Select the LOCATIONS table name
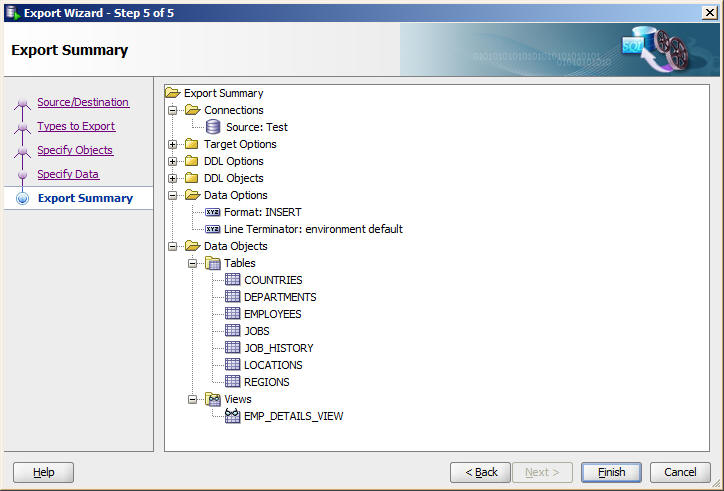Screen dimensions: 724x491 273,365
